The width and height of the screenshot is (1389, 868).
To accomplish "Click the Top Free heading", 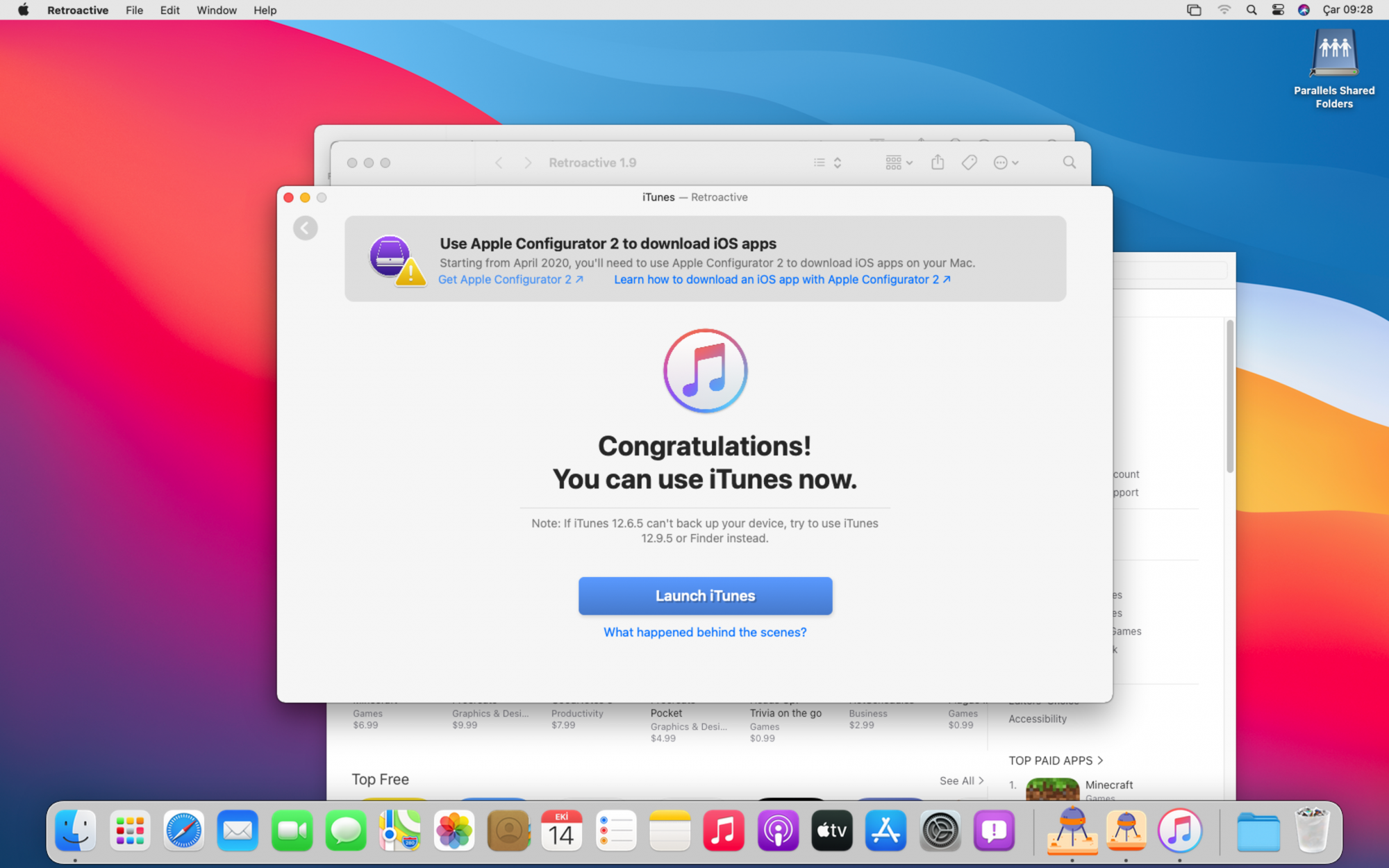I will [x=380, y=779].
